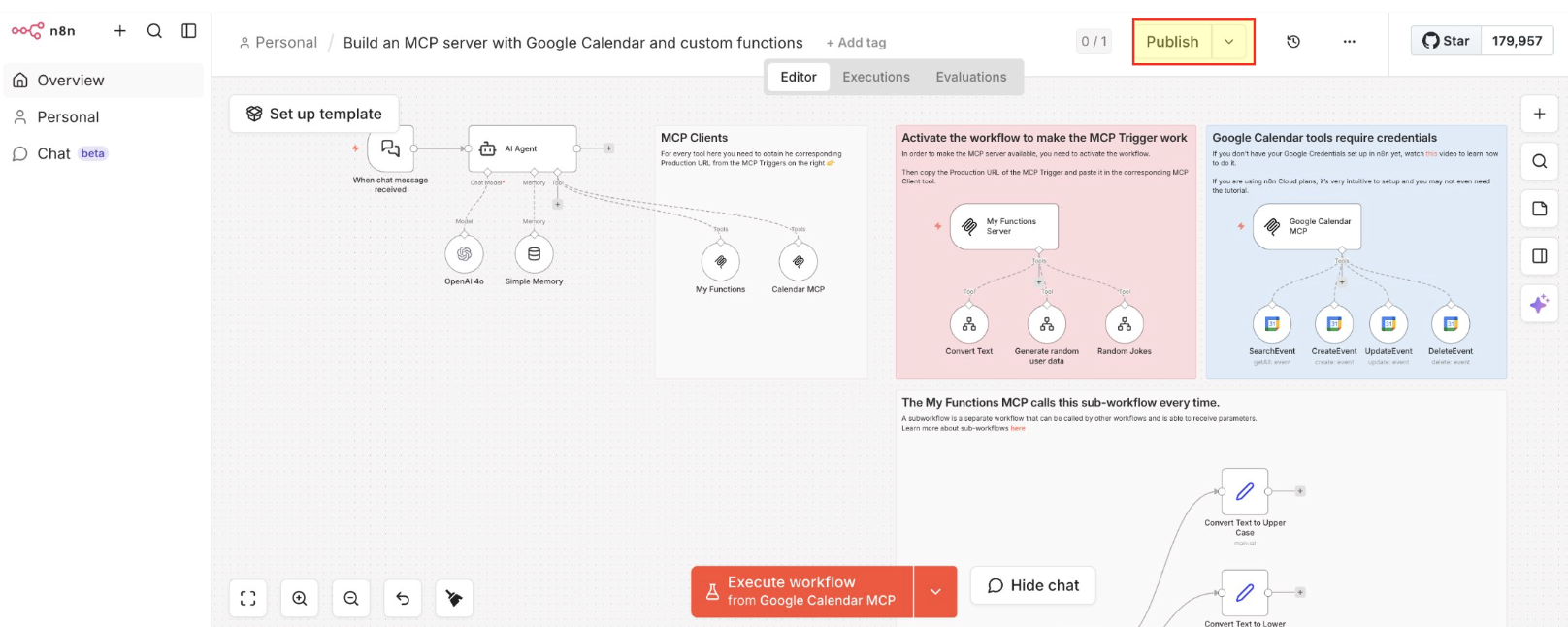Select the SearchEvent calendar node

coord(1272,324)
